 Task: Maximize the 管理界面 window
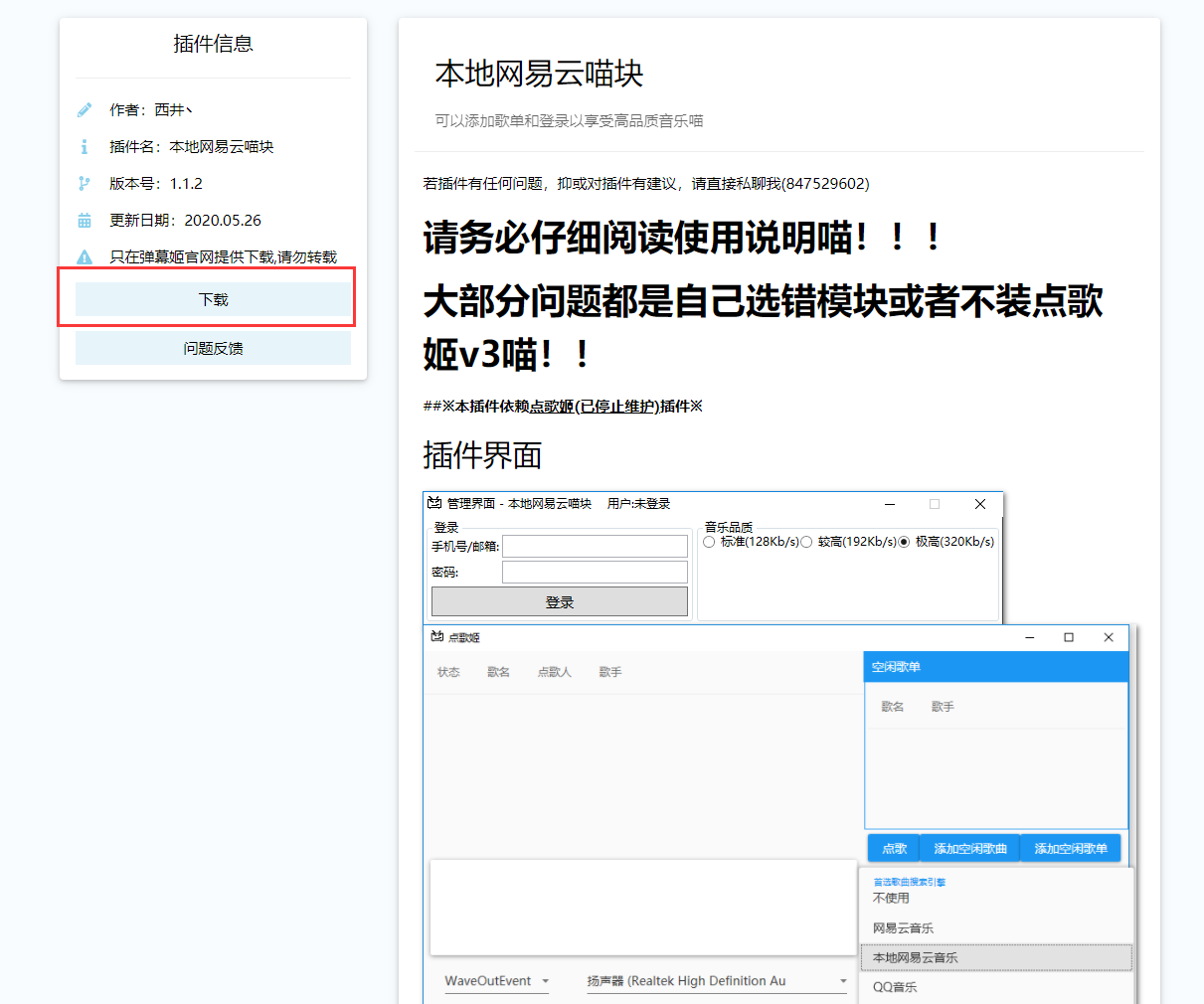935,504
